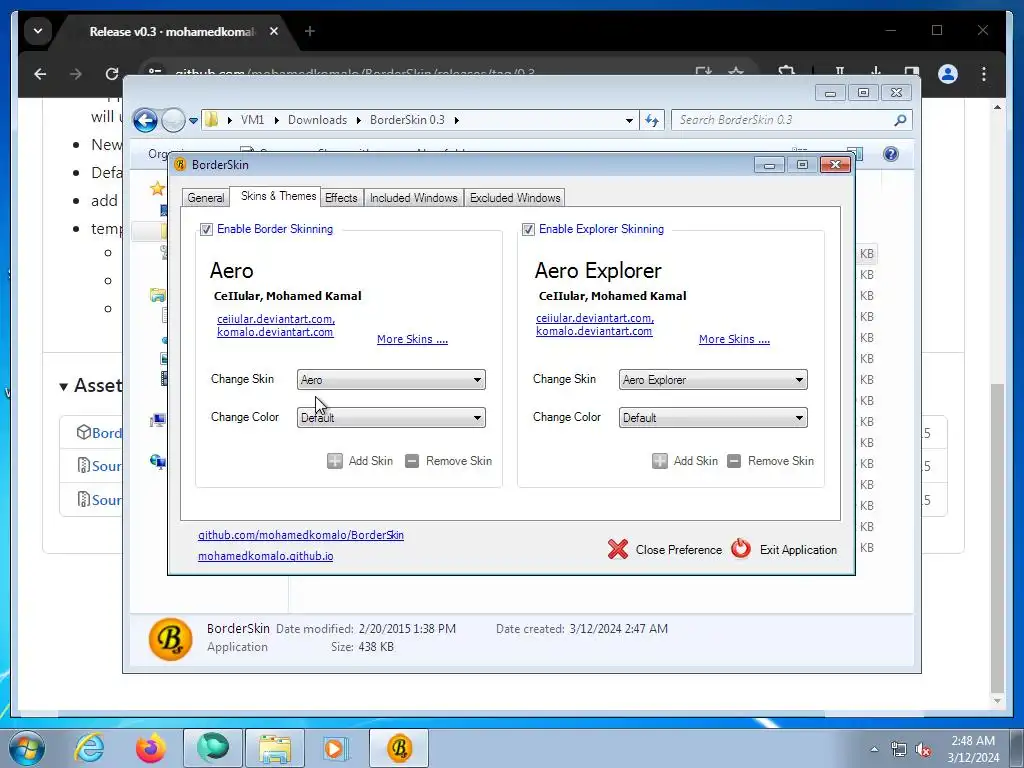Viewport: 1024px width, 768px height.
Task: Open File Explorer from taskbar
Action: (275, 748)
